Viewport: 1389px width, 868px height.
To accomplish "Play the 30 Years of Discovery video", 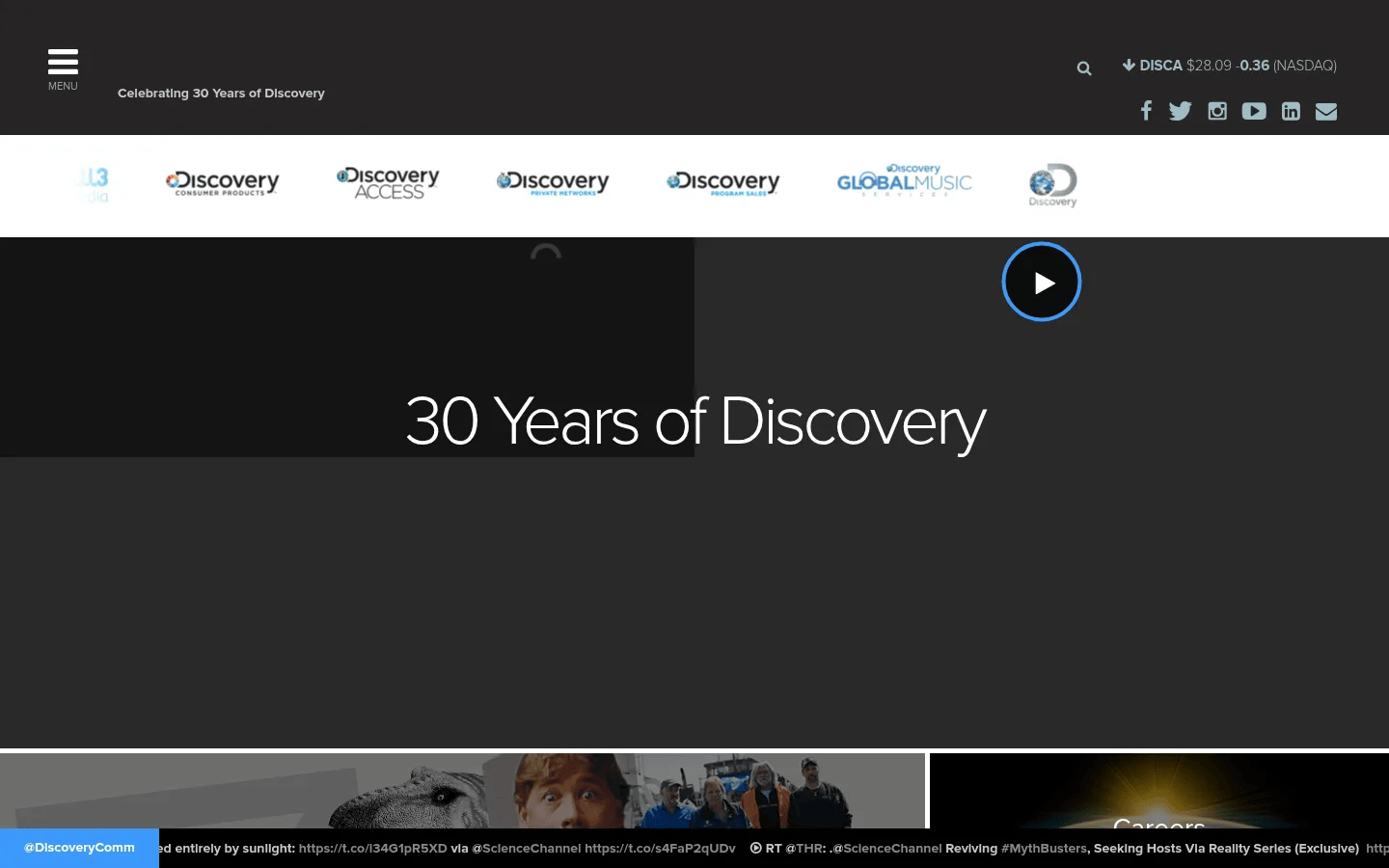I will (1042, 282).
